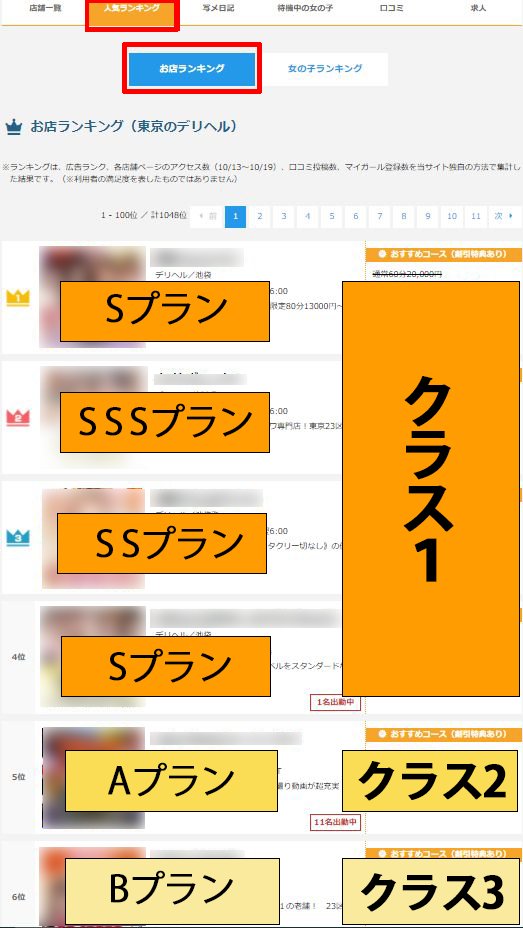Click the お店ランキング(東京のデリヘル) heading
Image resolution: width=523 pixels, height=928 pixels.
coord(134,127)
